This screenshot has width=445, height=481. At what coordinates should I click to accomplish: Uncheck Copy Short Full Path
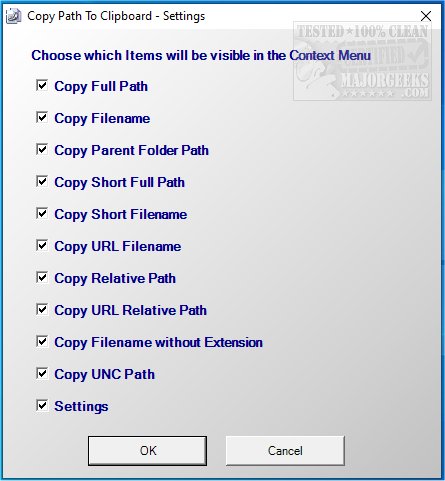[x=42, y=181]
